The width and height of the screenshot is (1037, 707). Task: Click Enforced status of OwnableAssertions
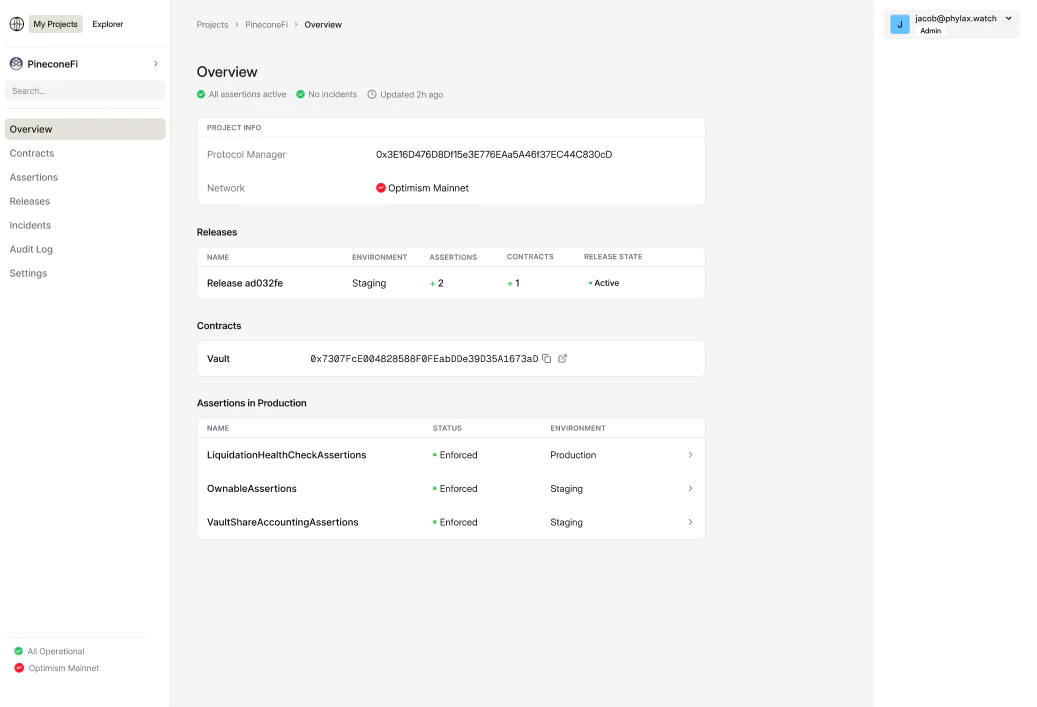click(x=455, y=489)
